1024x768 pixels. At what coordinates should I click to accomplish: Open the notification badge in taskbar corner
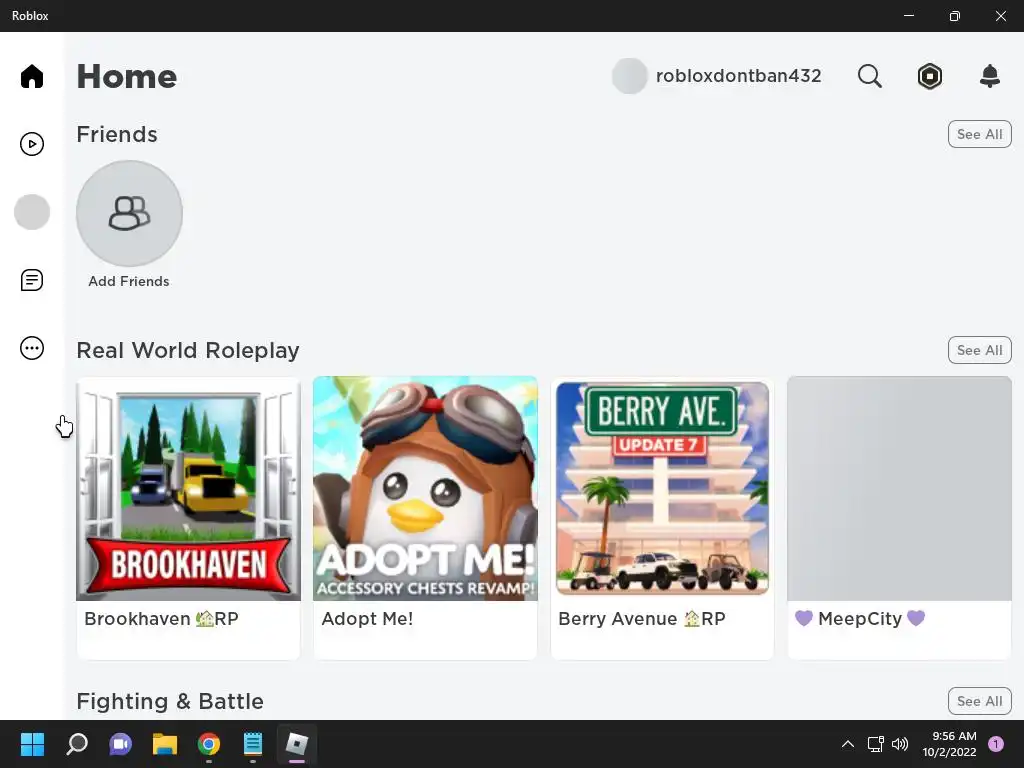pos(996,744)
